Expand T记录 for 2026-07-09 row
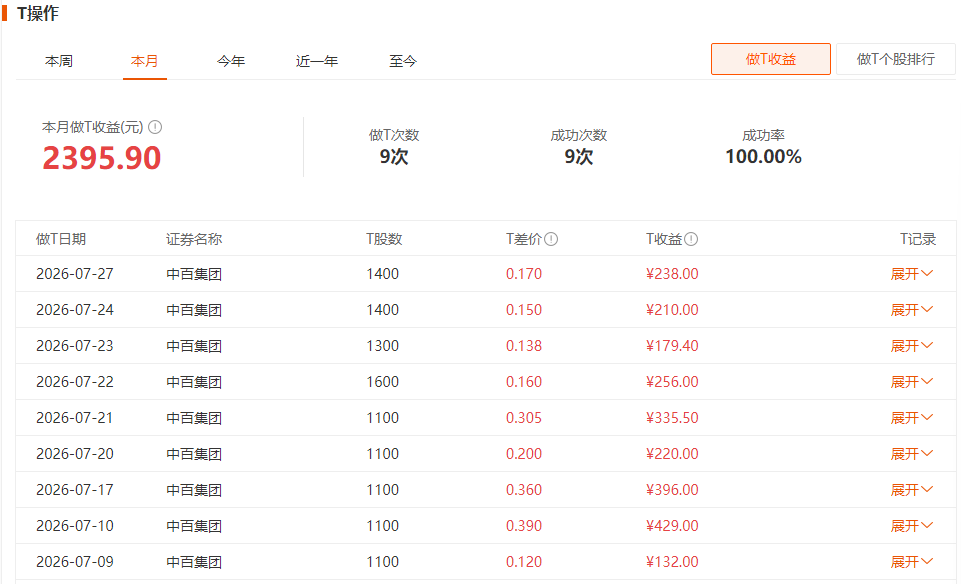Image resolution: width=961 pixels, height=584 pixels. [911, 562]
